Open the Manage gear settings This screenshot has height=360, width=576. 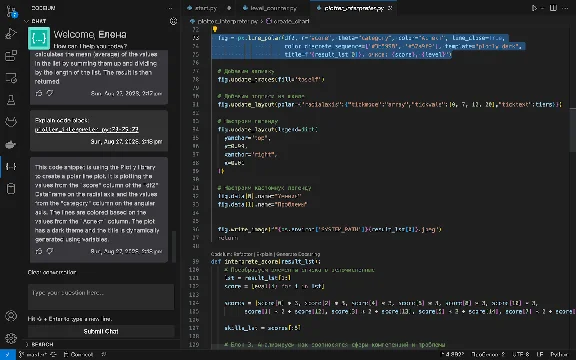11,338
